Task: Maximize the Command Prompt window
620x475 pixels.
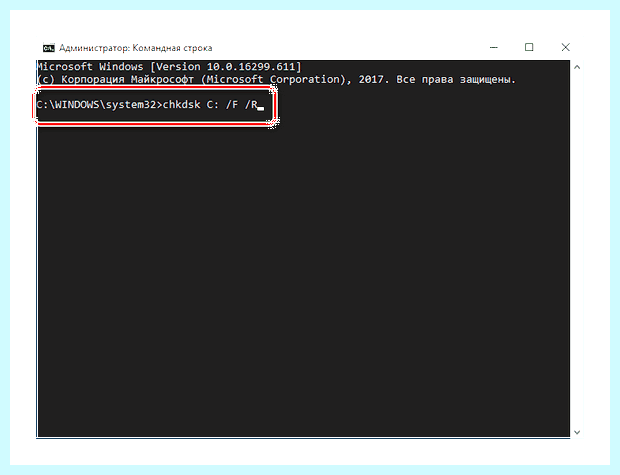Action: 529,47
